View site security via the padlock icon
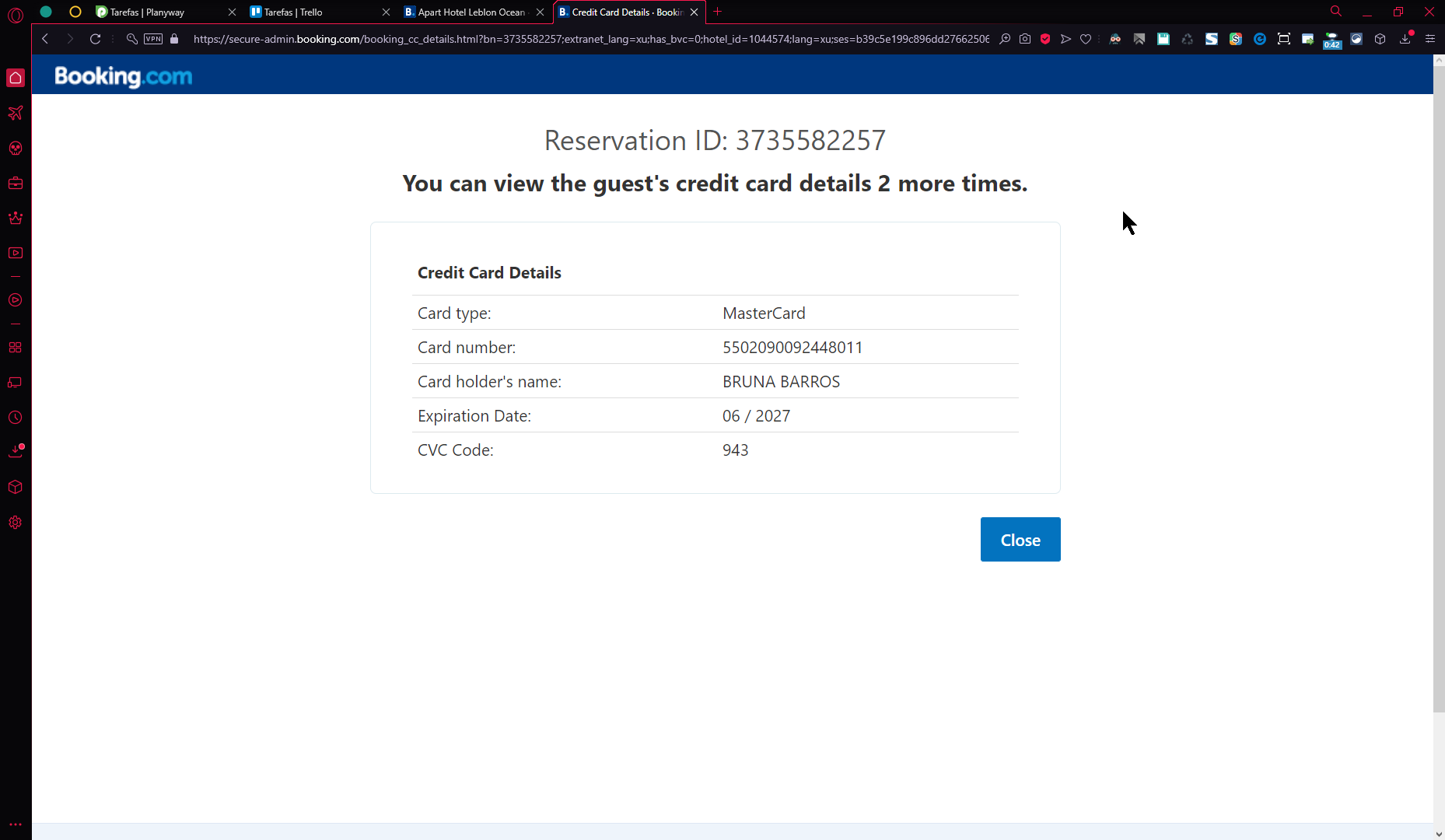The width and height of the screenshot is (1445, 840). click(x=174, y=39)
